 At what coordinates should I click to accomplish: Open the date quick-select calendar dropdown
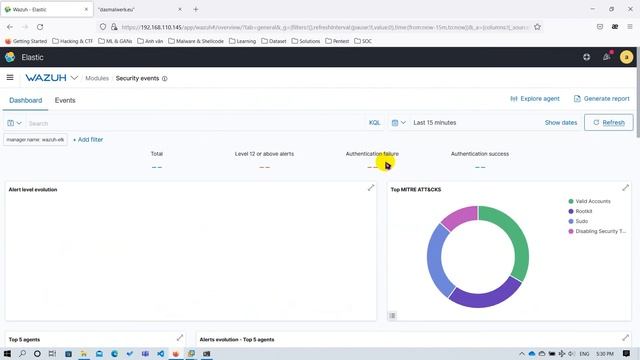pyautogui.click(x=398, y=122)
